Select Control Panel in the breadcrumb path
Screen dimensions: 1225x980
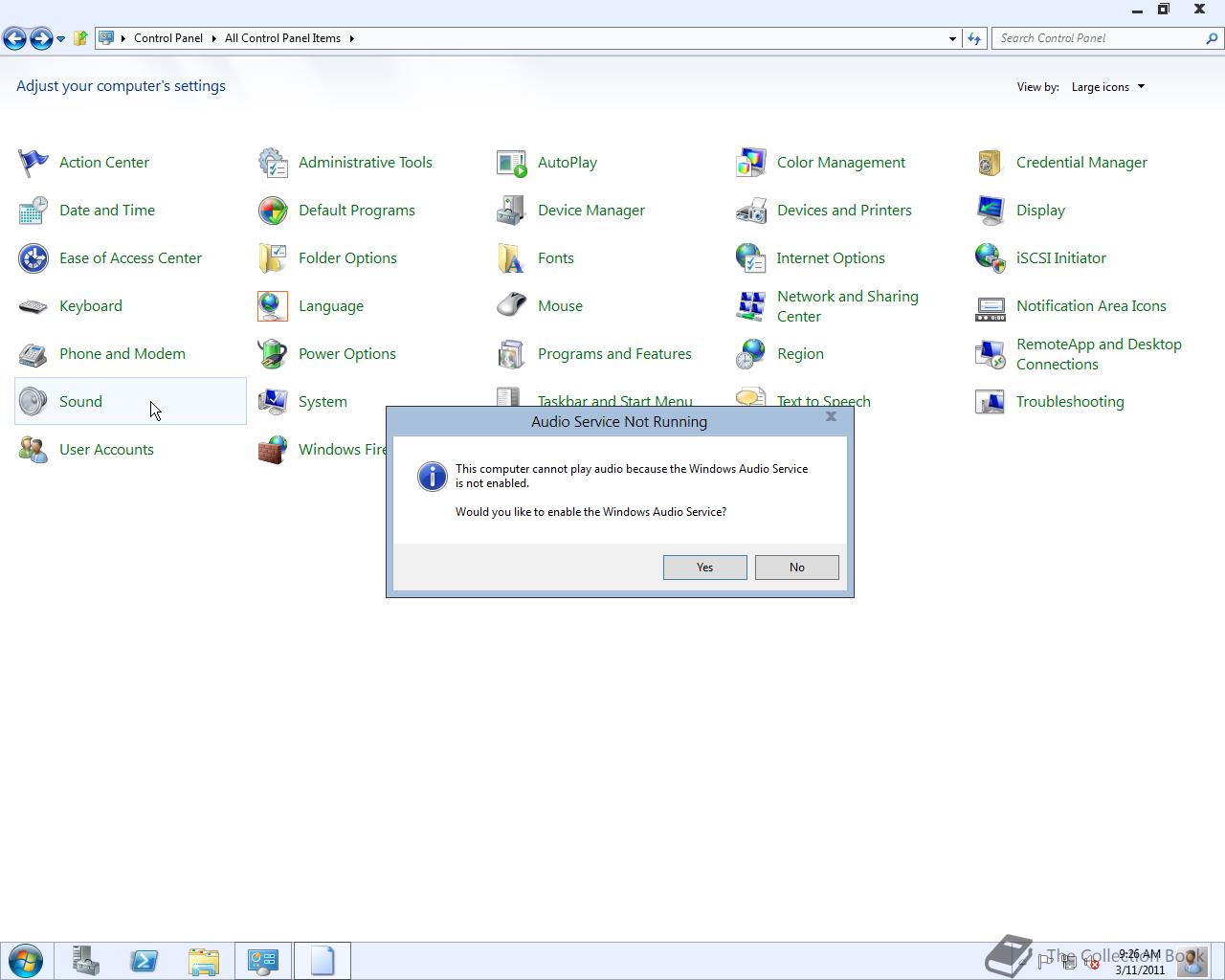tap(168, 38)
